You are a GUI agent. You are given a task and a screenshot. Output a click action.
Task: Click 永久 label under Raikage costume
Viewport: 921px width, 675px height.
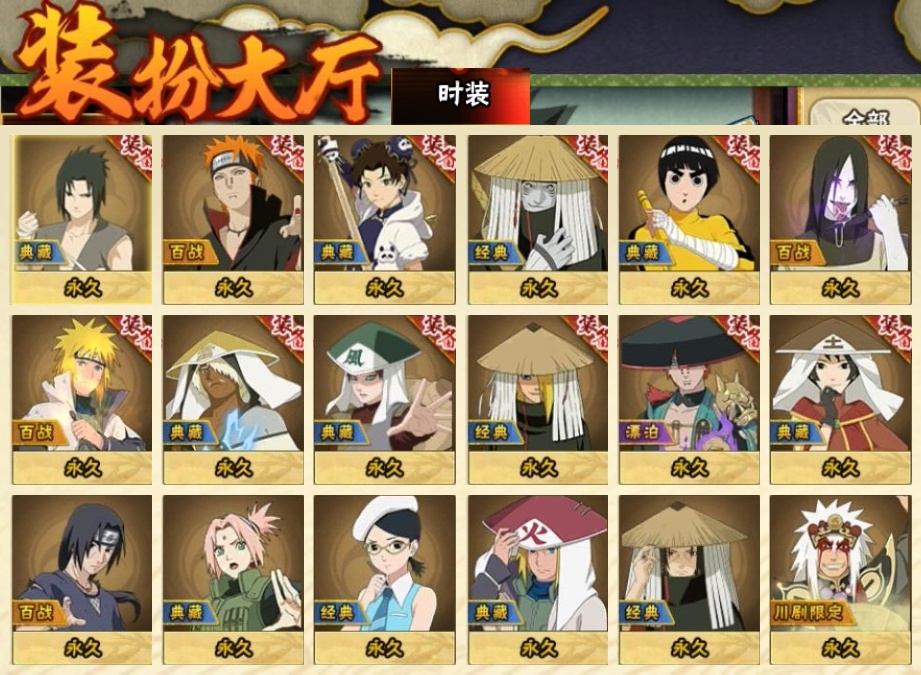[x=233, y=468]
